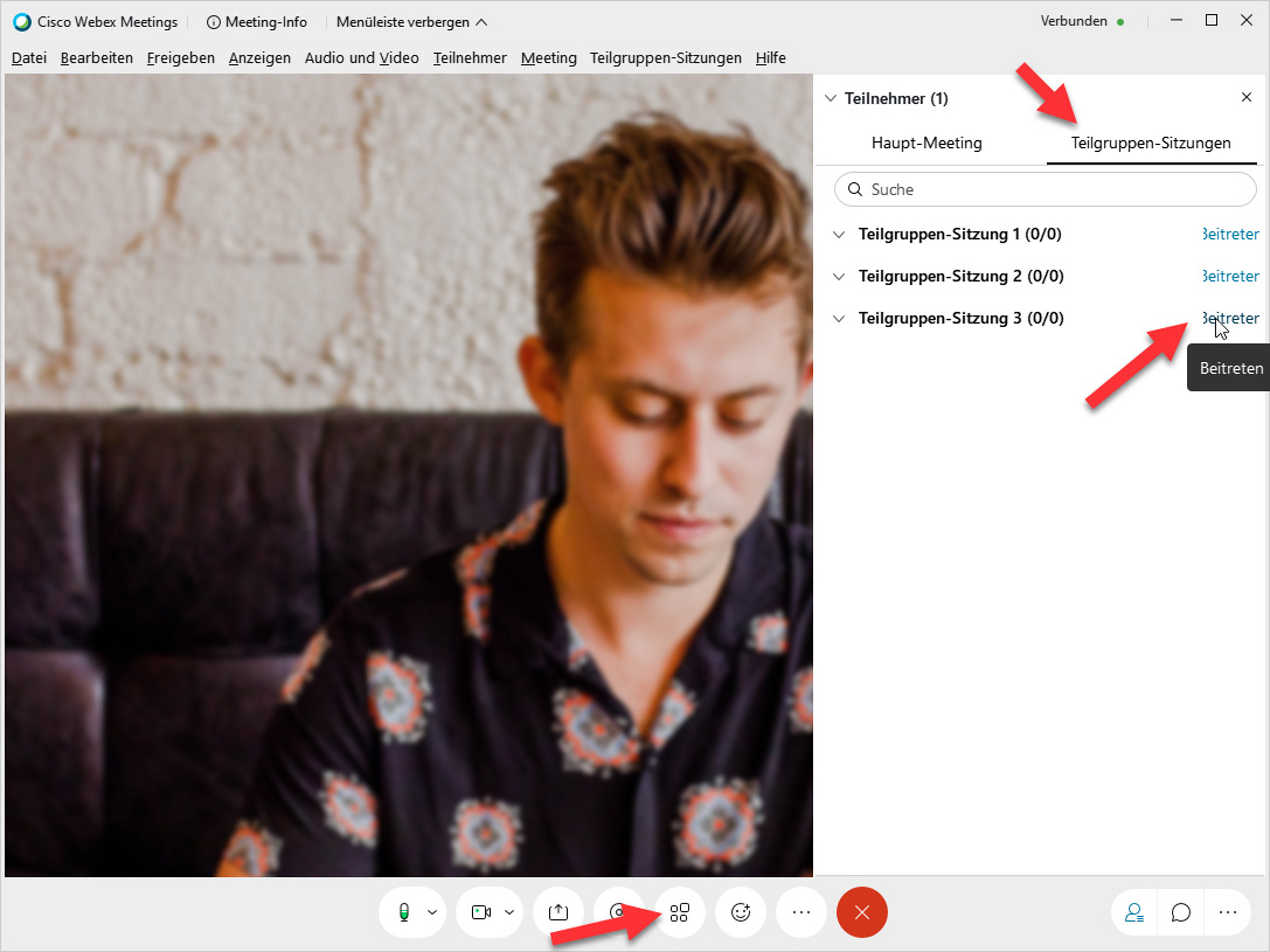Open the reactions smiley icon
This screenshot has height=952, width=1270.
point(741,912)
